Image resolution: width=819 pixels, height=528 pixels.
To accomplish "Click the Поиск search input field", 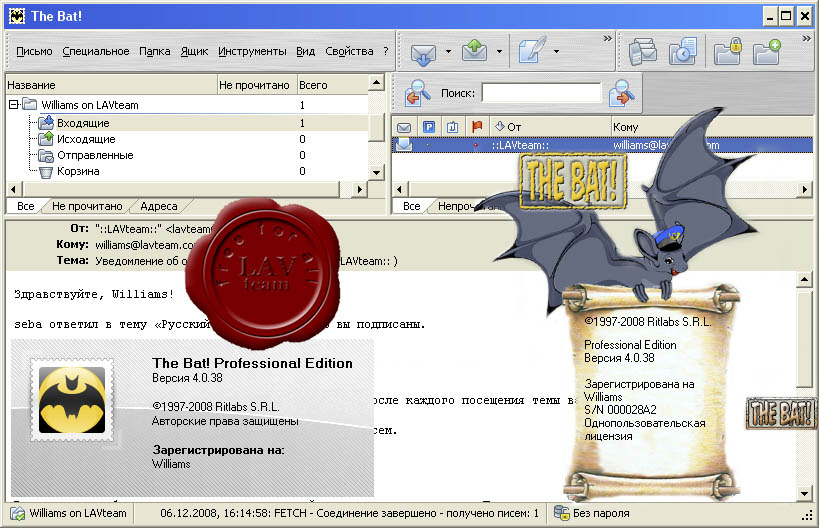I will (541, 93).
